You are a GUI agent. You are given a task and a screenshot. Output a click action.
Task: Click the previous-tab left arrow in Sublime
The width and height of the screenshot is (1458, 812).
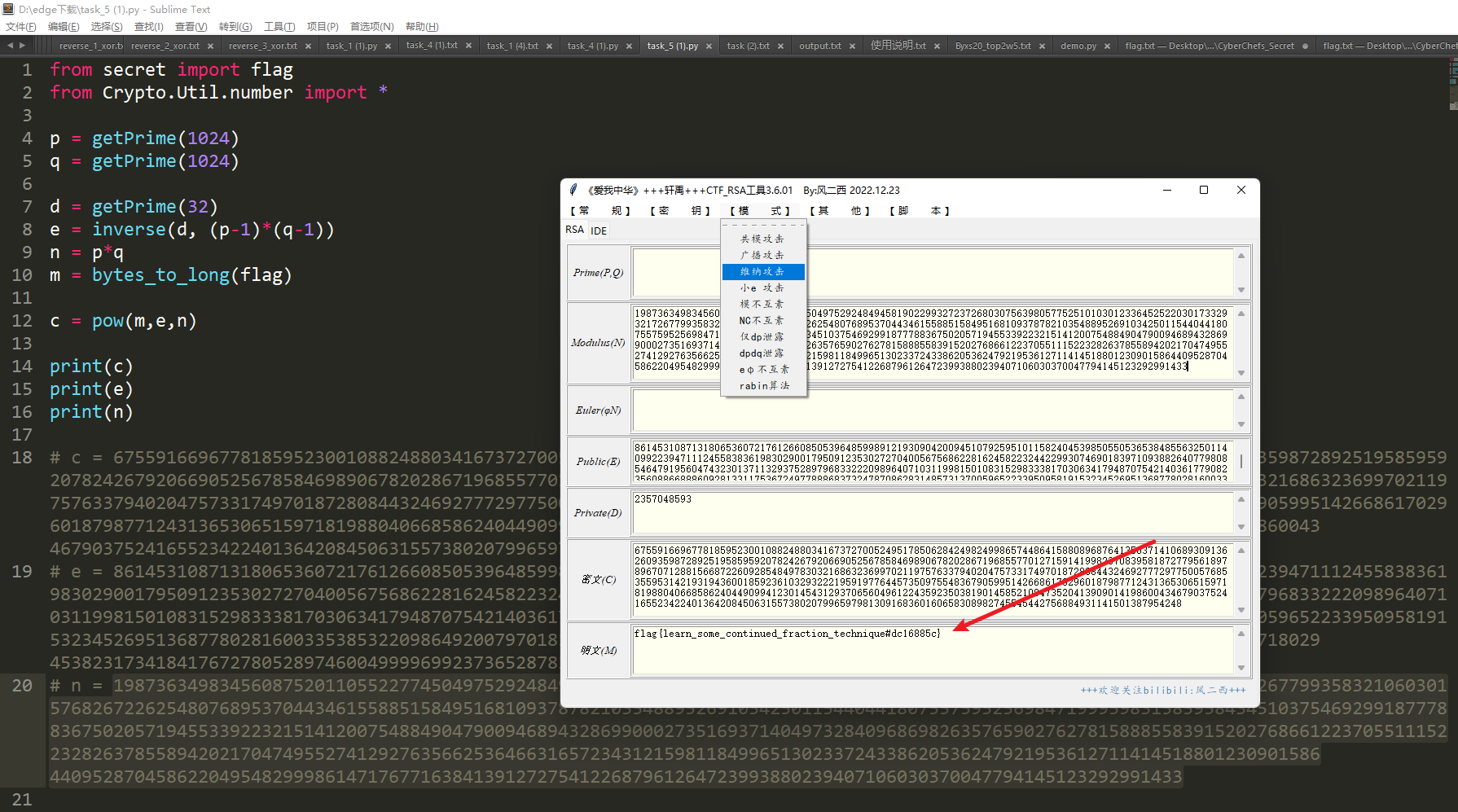10,46
